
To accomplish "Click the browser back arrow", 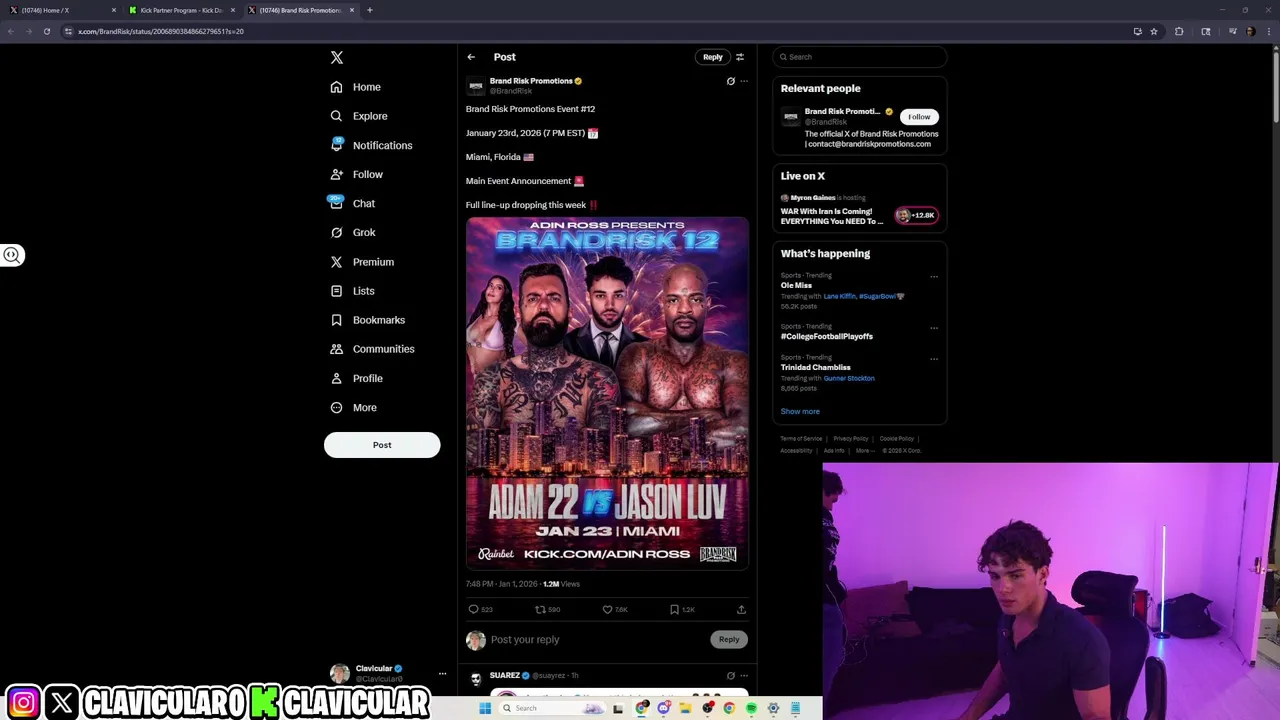I will click(x=11, y=31).
